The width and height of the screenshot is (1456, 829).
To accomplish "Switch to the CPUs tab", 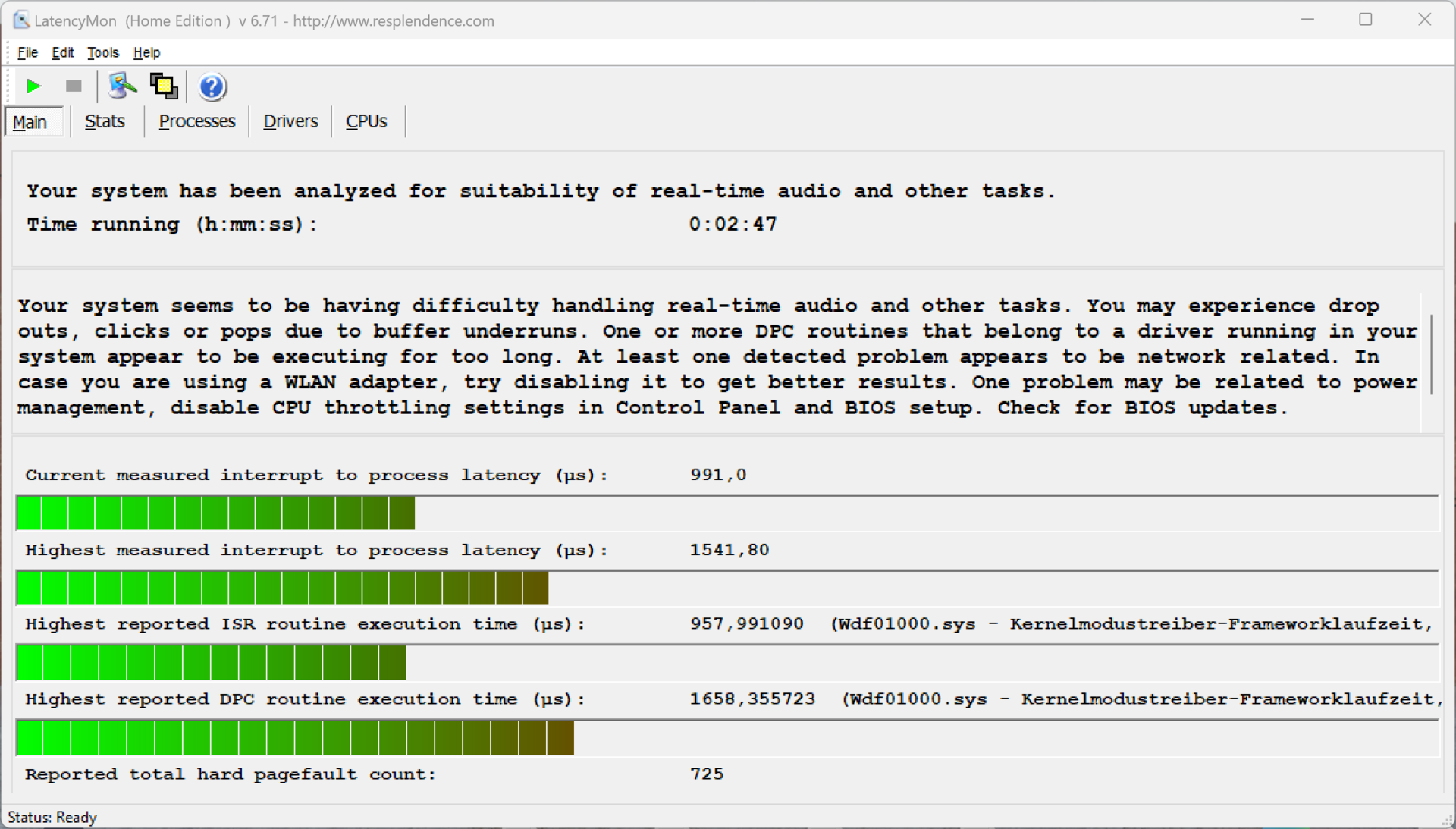I will pos(366,121).
